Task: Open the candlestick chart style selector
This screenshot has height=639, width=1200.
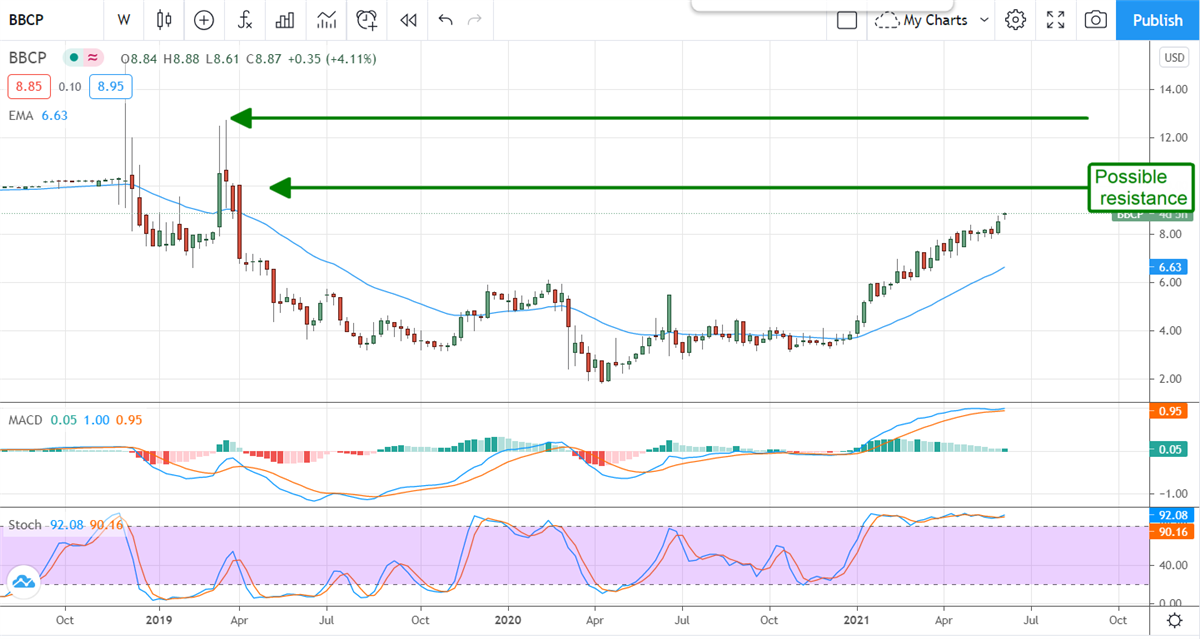Action: point(165,19)
